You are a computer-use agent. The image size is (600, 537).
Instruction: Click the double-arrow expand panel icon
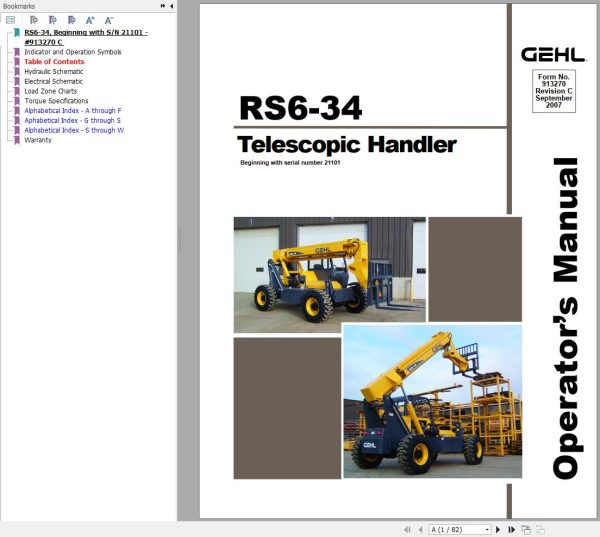(x=163, y=6)
